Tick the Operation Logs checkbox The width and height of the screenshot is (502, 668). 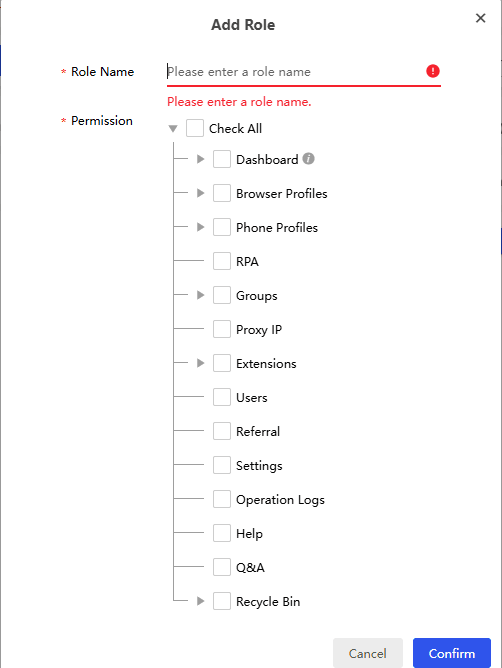tap(222, 499)
